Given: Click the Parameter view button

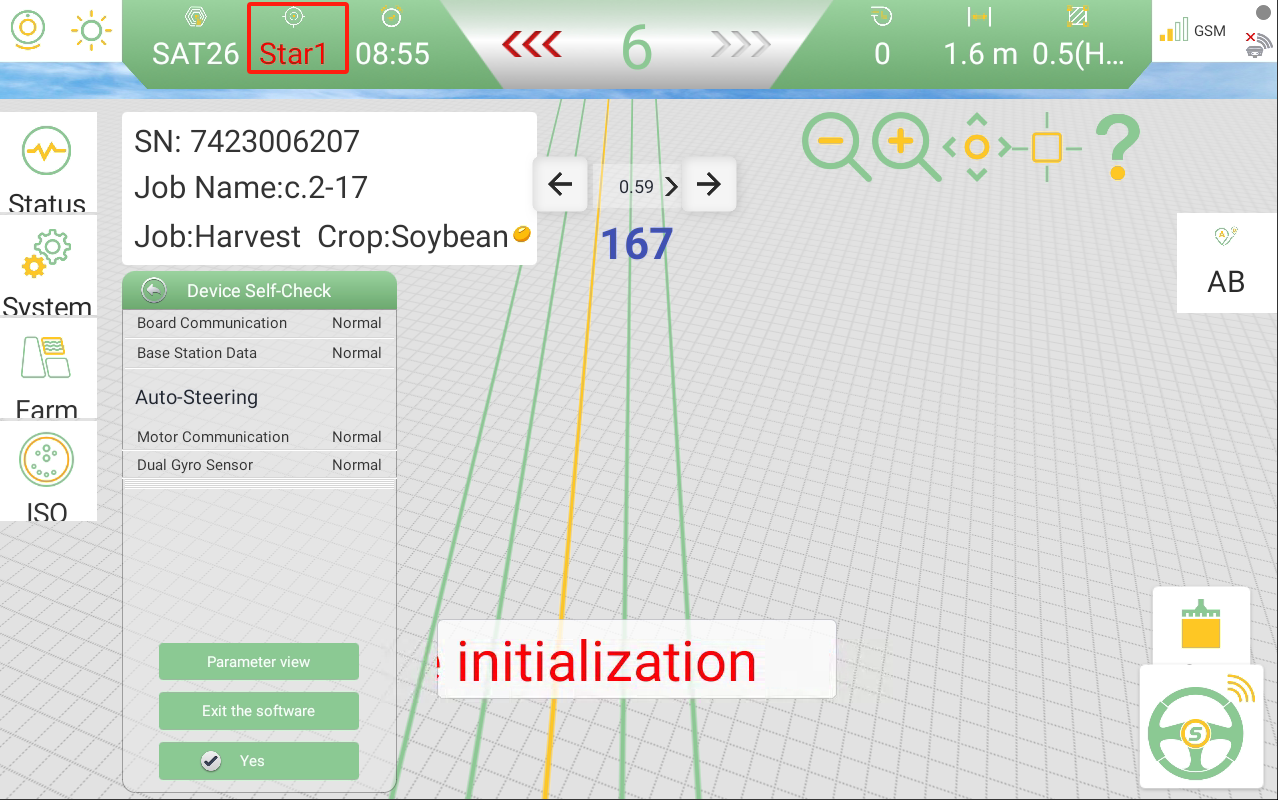Looking at the screenshot, I should 258,662.
